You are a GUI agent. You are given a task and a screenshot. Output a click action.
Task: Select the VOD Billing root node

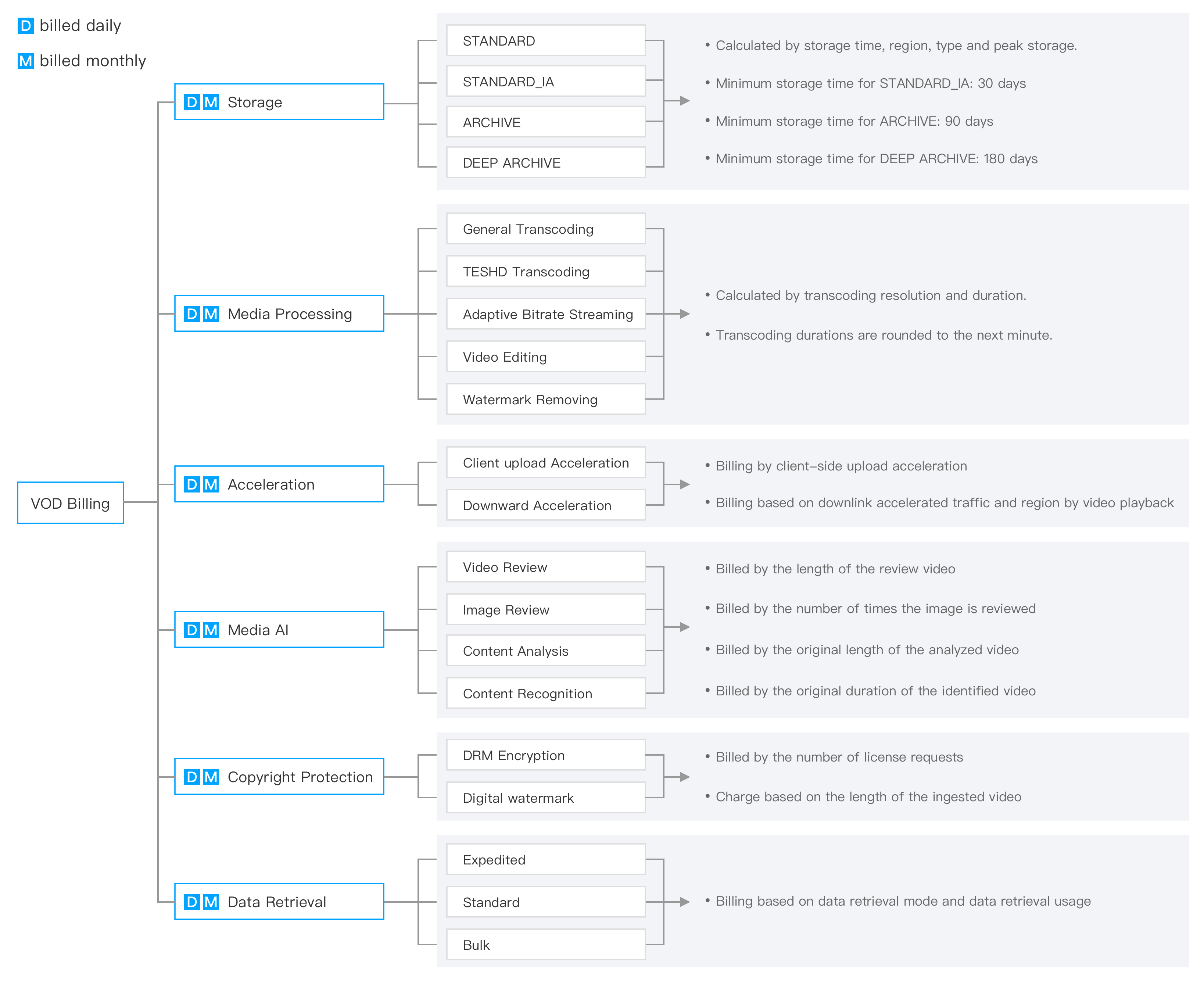click(70, 503)
